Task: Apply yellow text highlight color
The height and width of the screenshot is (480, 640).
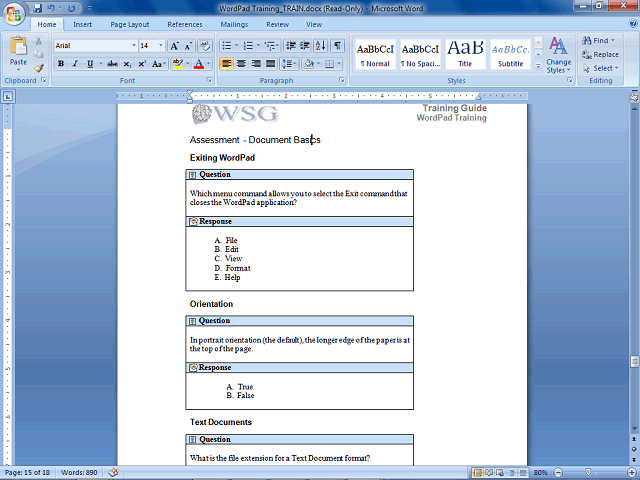Action: [x=177, y=64]
